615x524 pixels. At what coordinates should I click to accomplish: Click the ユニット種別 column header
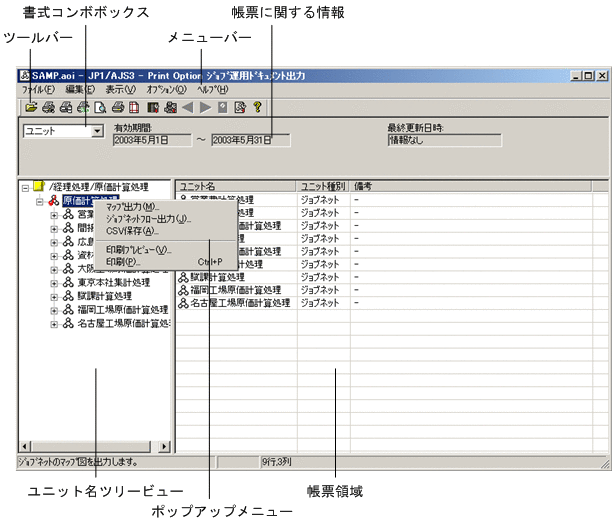pyautogui.click(x=323, y=186)
